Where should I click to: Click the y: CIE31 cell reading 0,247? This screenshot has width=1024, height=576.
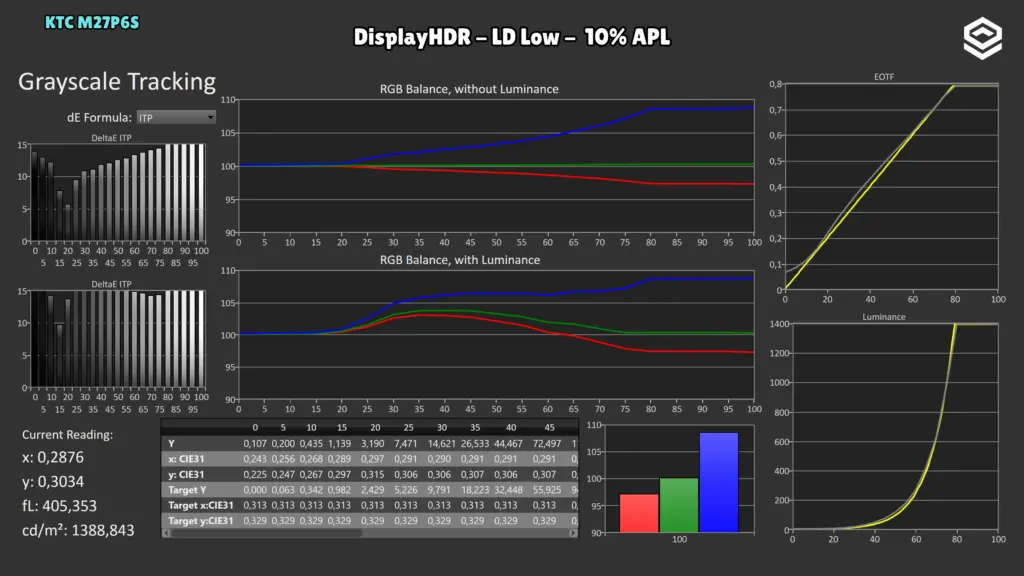point(283,475)
